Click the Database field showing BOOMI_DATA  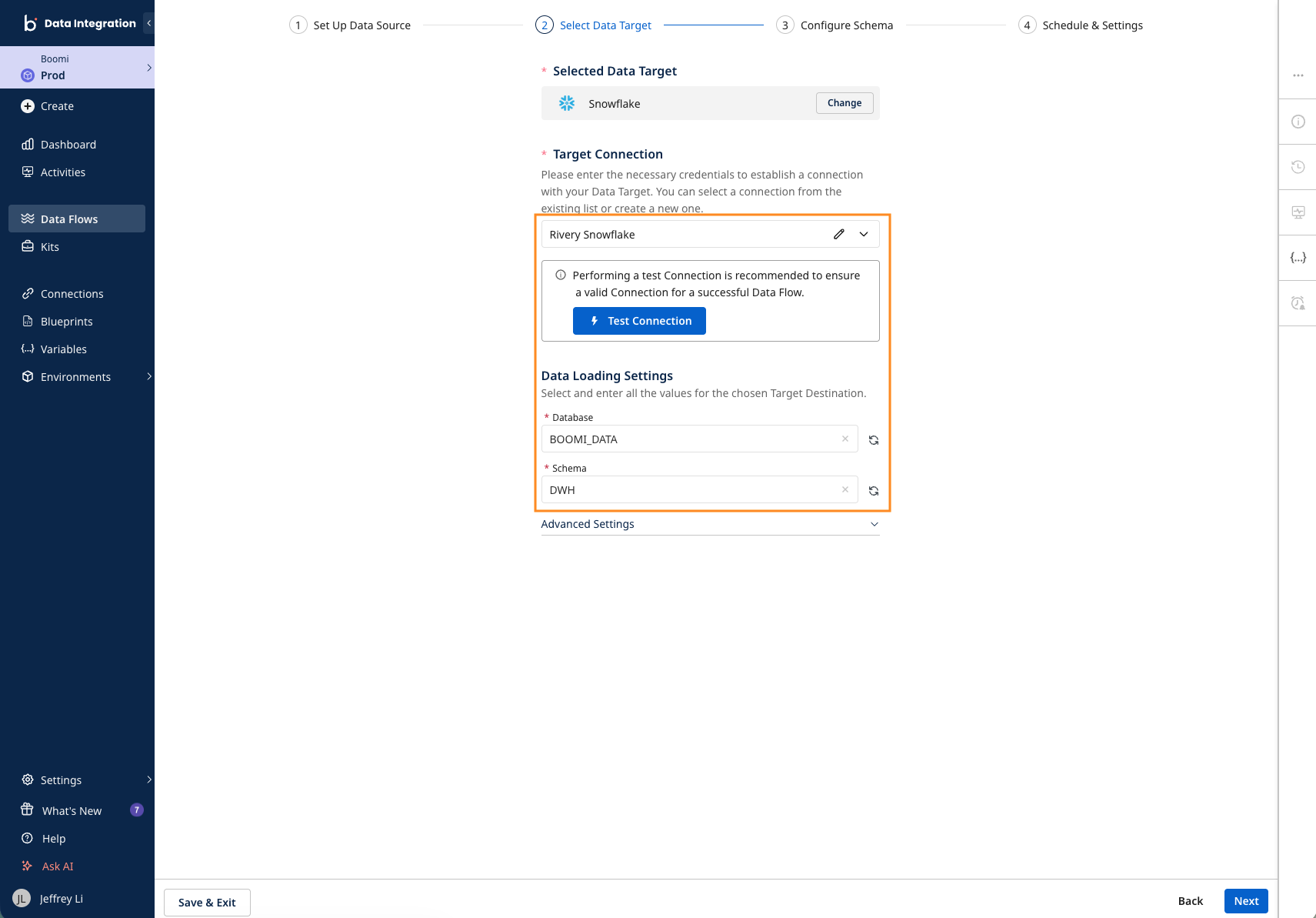pos(699,439)
